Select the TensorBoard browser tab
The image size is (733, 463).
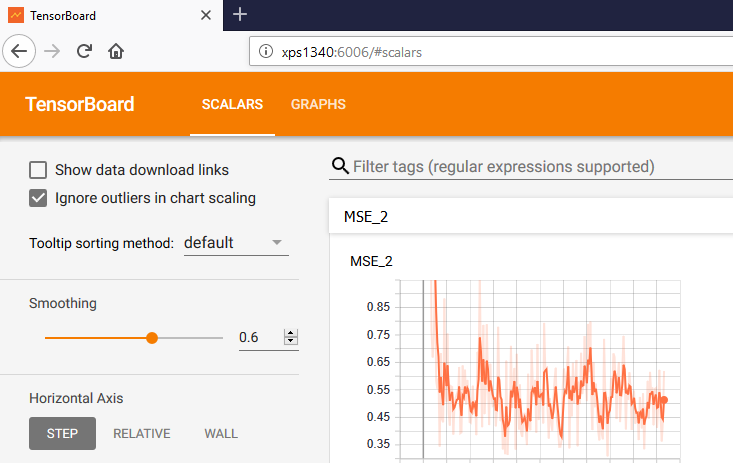coord(110,15)
